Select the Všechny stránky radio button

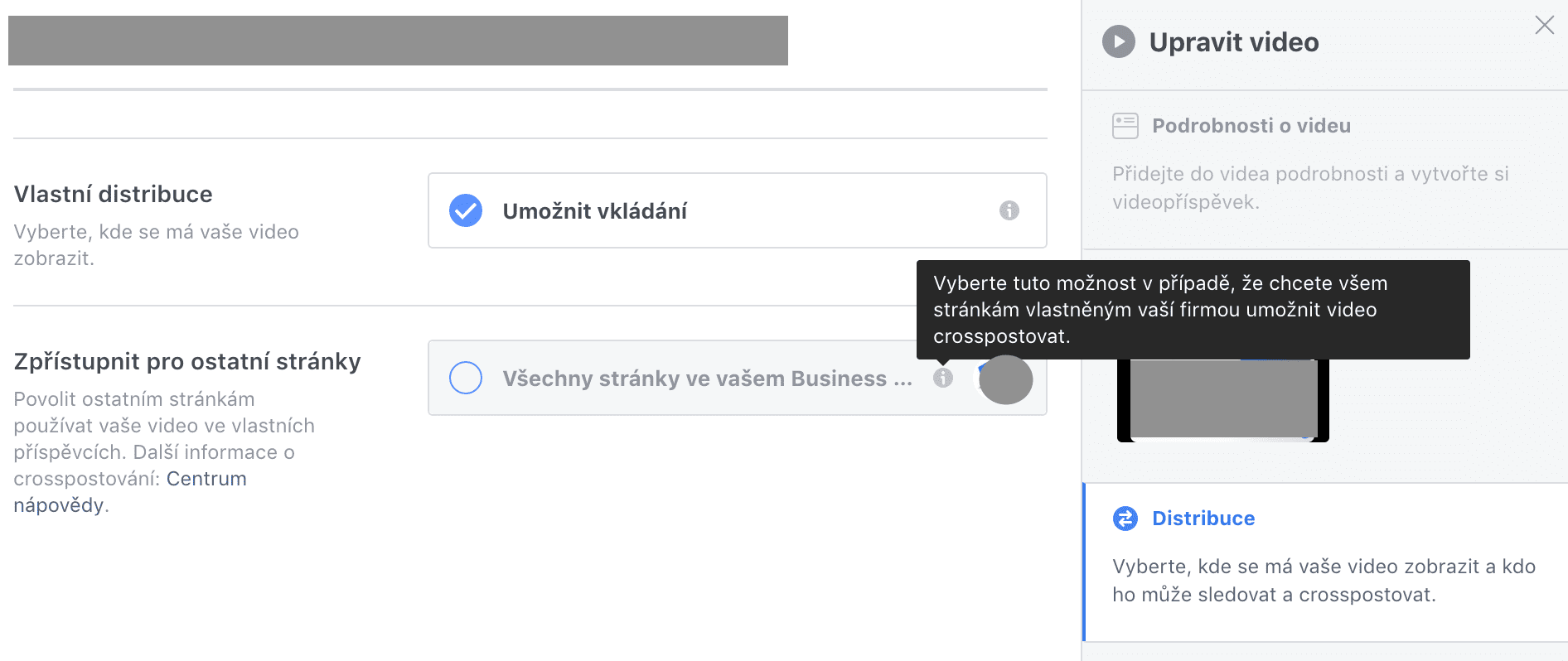pyautogui.click(x=466, y=378)
